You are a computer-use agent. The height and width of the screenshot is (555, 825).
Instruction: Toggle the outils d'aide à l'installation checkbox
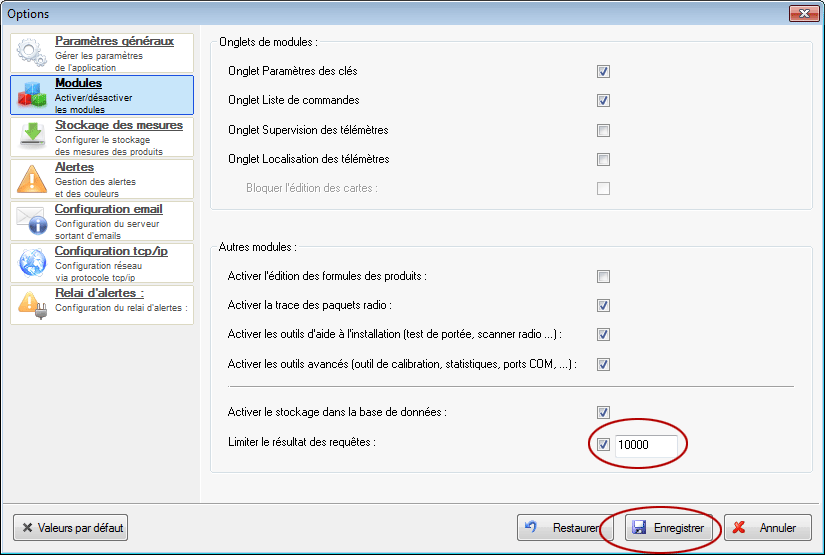coord(603,334)
